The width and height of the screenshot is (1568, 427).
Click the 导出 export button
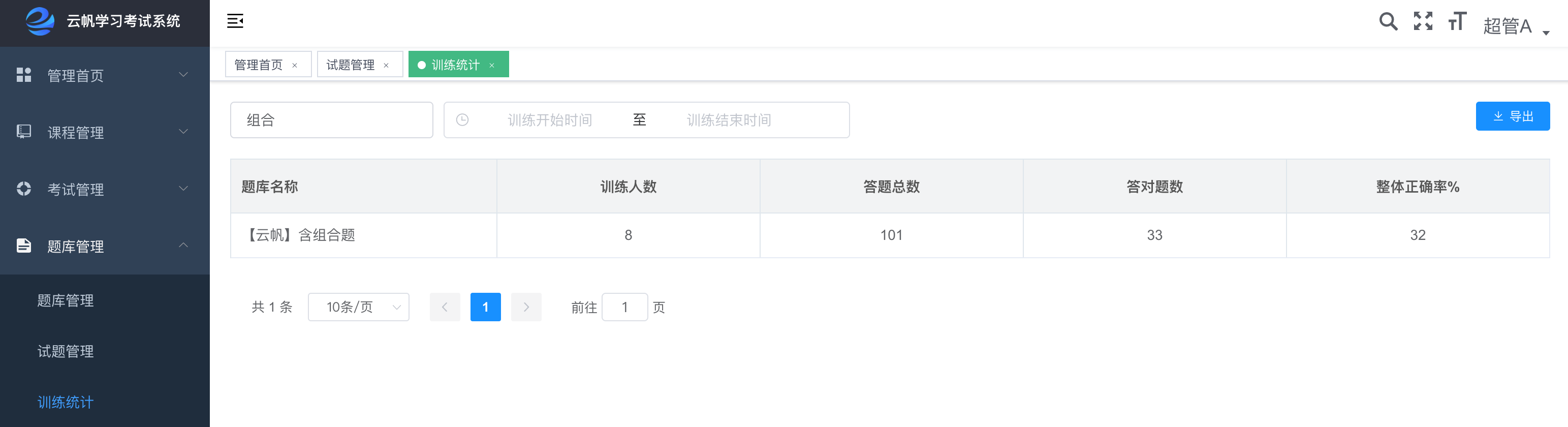[x=1513, y=116]
